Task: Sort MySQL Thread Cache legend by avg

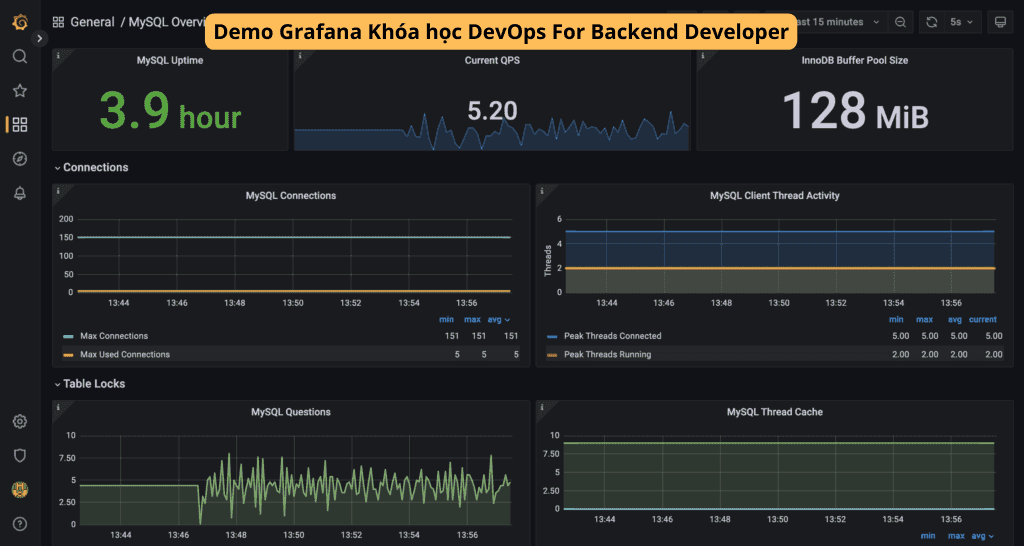Action: [x=983, y=536]
